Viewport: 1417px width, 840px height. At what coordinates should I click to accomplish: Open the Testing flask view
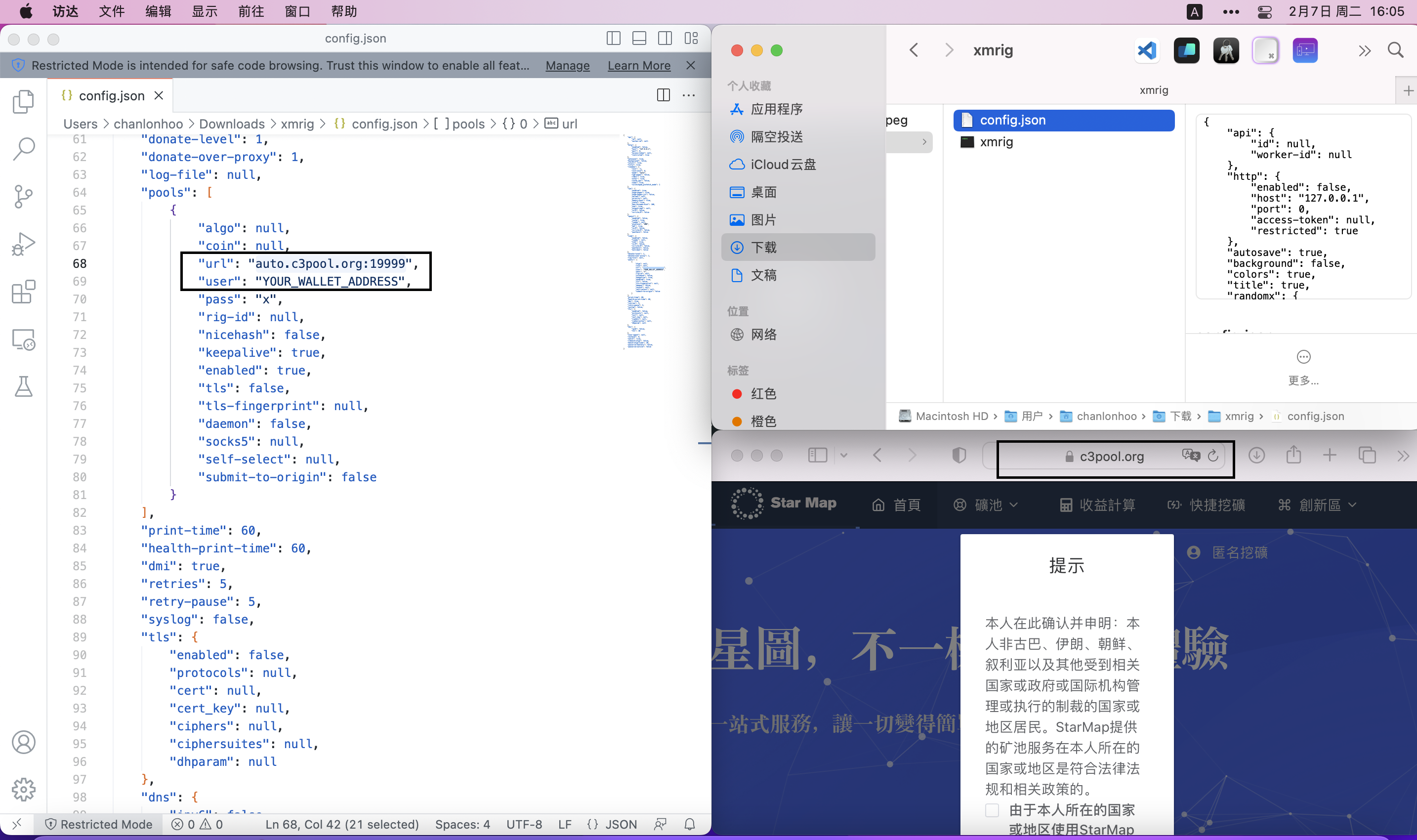pyautogui.click(x=24, y=386)
